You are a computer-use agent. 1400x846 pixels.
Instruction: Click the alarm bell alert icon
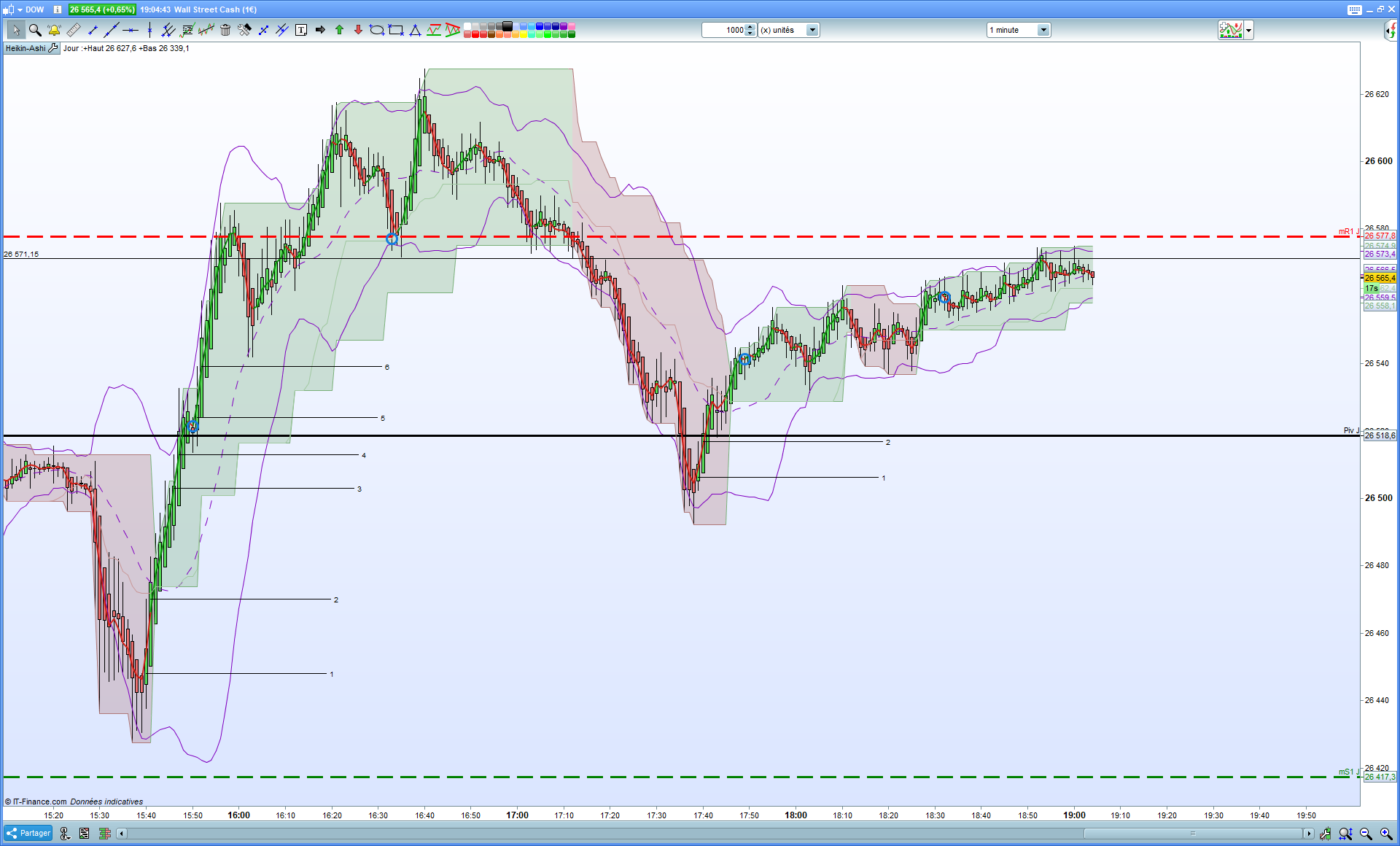[x=54, y=30]
